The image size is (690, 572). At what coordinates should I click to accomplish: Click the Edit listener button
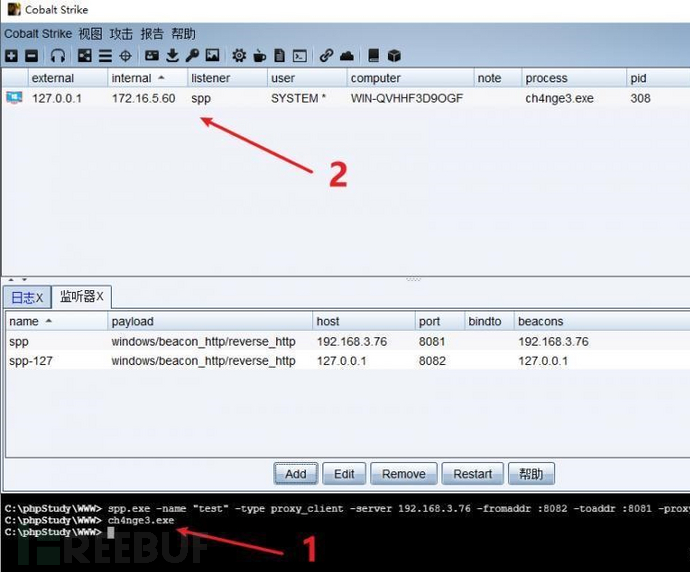[344, 474]
